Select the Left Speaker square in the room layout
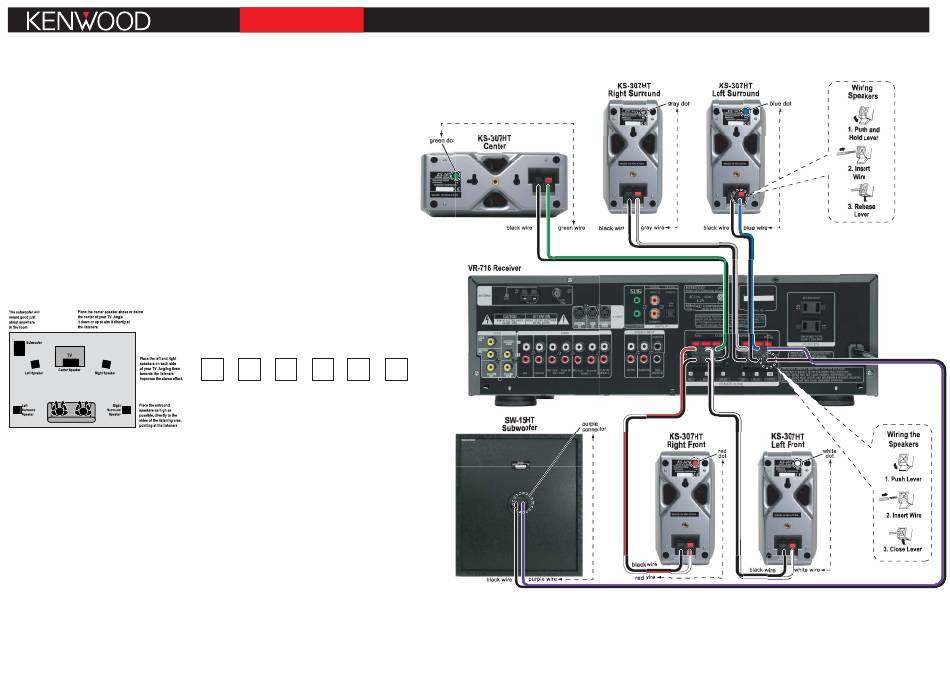The image size is (950, 675). coord(35,364)
